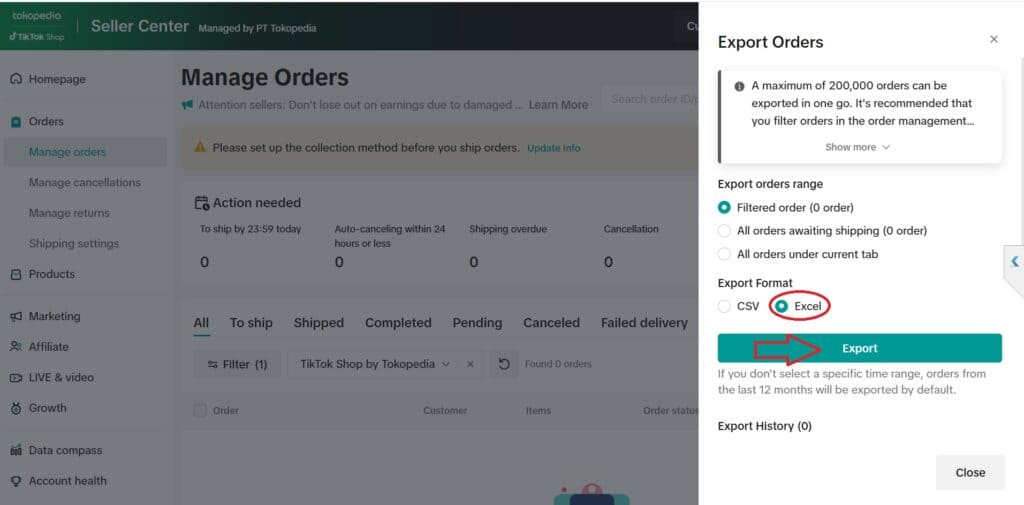Select the Filtered order radio button
1024x505 pixels.
(725, 208)
